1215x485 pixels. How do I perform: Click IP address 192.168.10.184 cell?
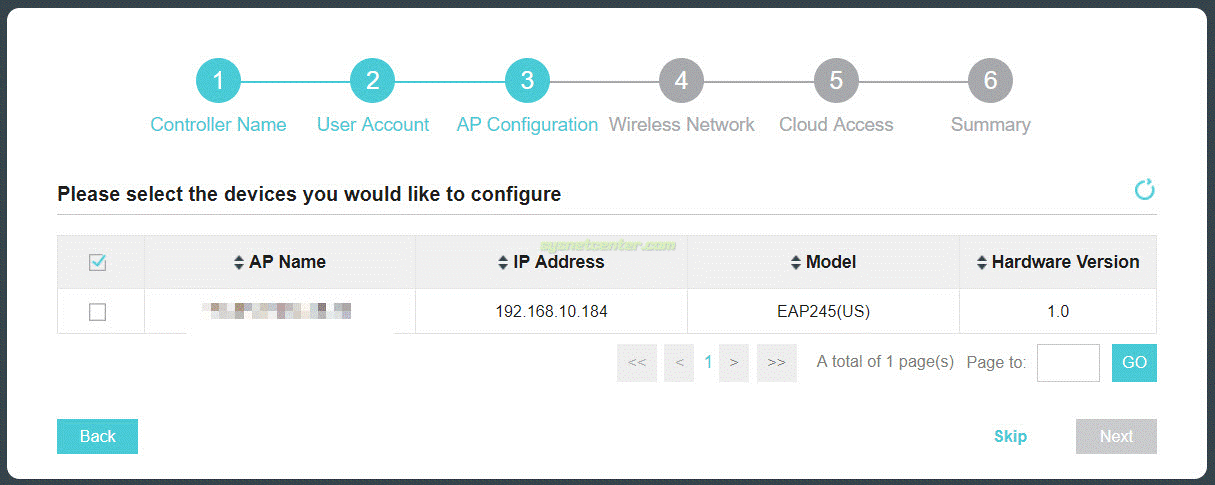tap(551, 311)
